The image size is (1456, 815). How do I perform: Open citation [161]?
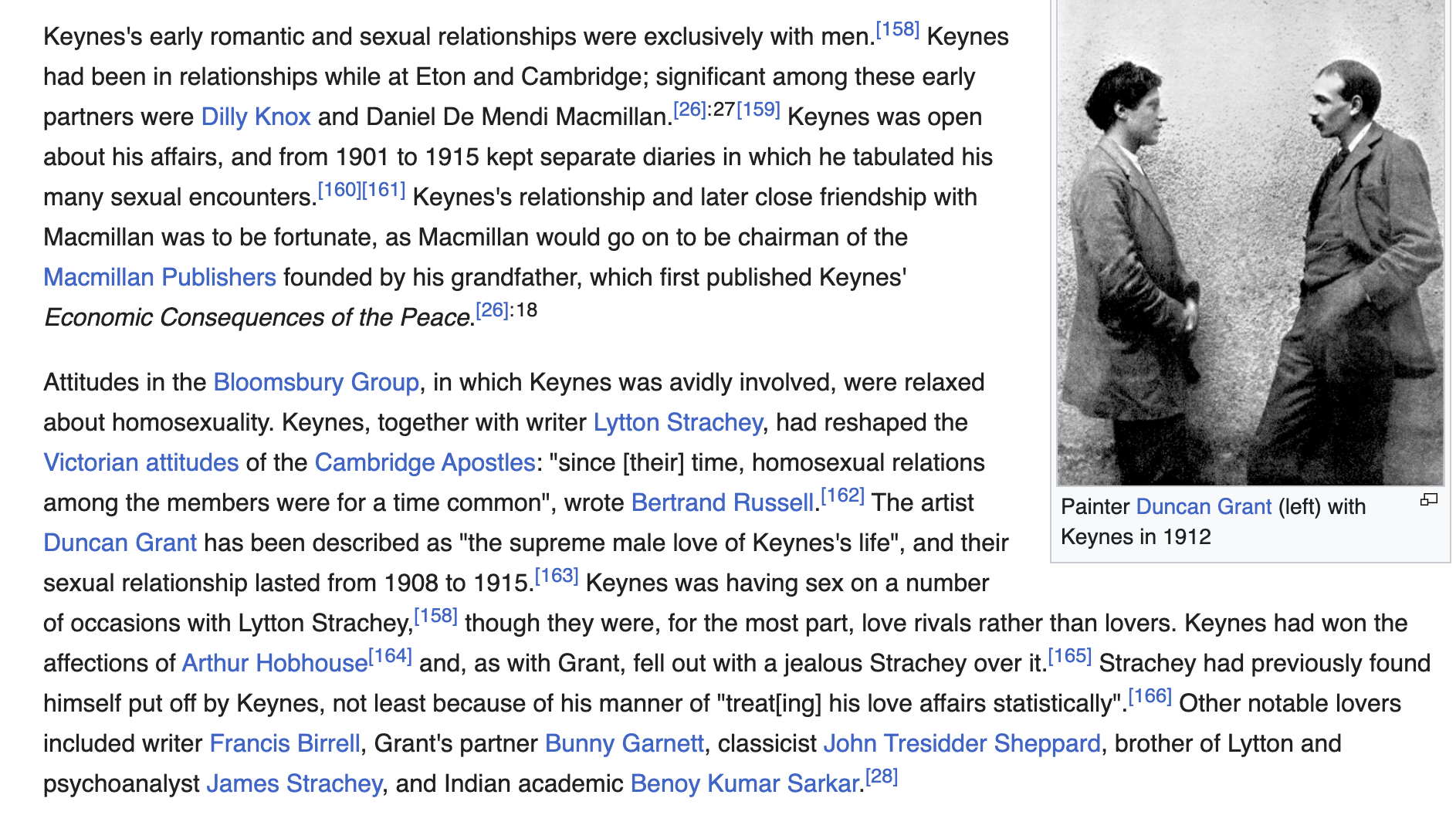click(384, 191)
